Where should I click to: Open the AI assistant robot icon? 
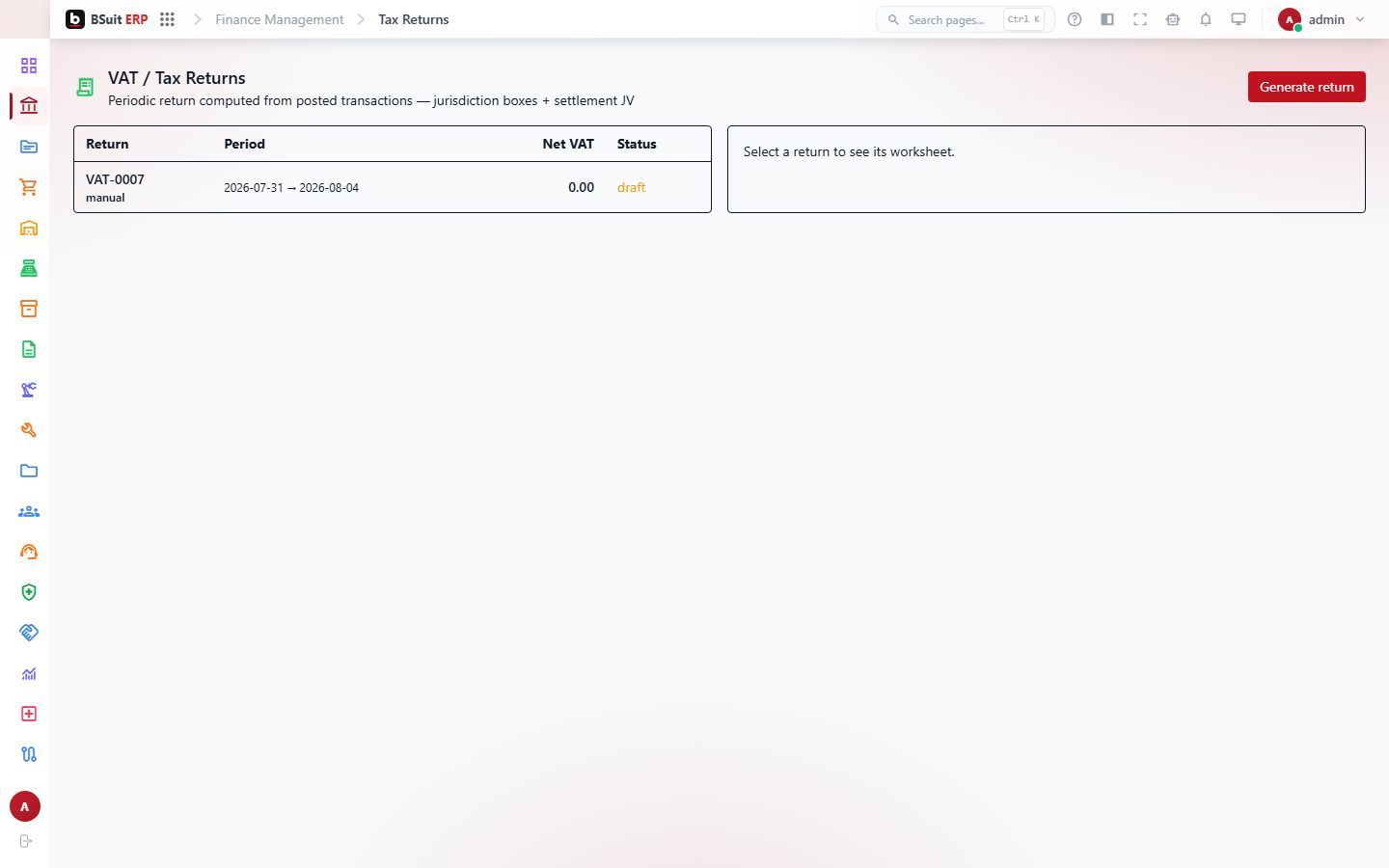(x=1173, y=19)
